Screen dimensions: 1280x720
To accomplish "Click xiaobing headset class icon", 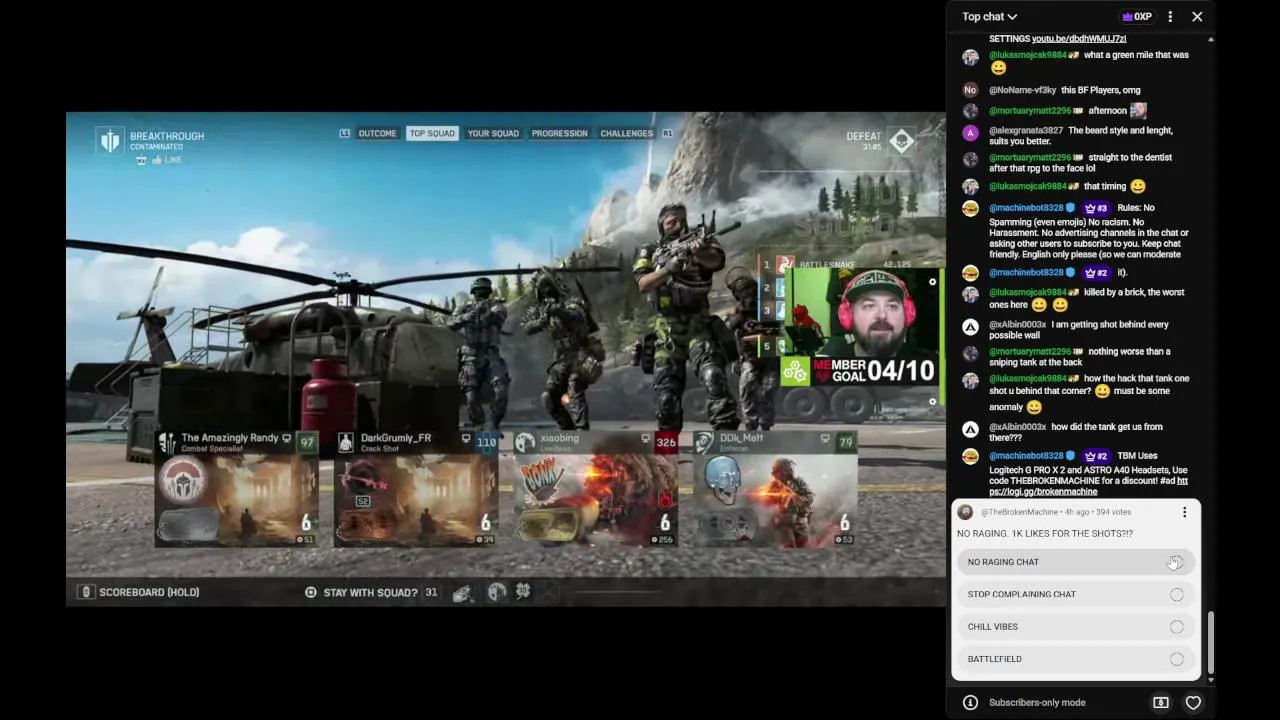I will pos(525,442).
